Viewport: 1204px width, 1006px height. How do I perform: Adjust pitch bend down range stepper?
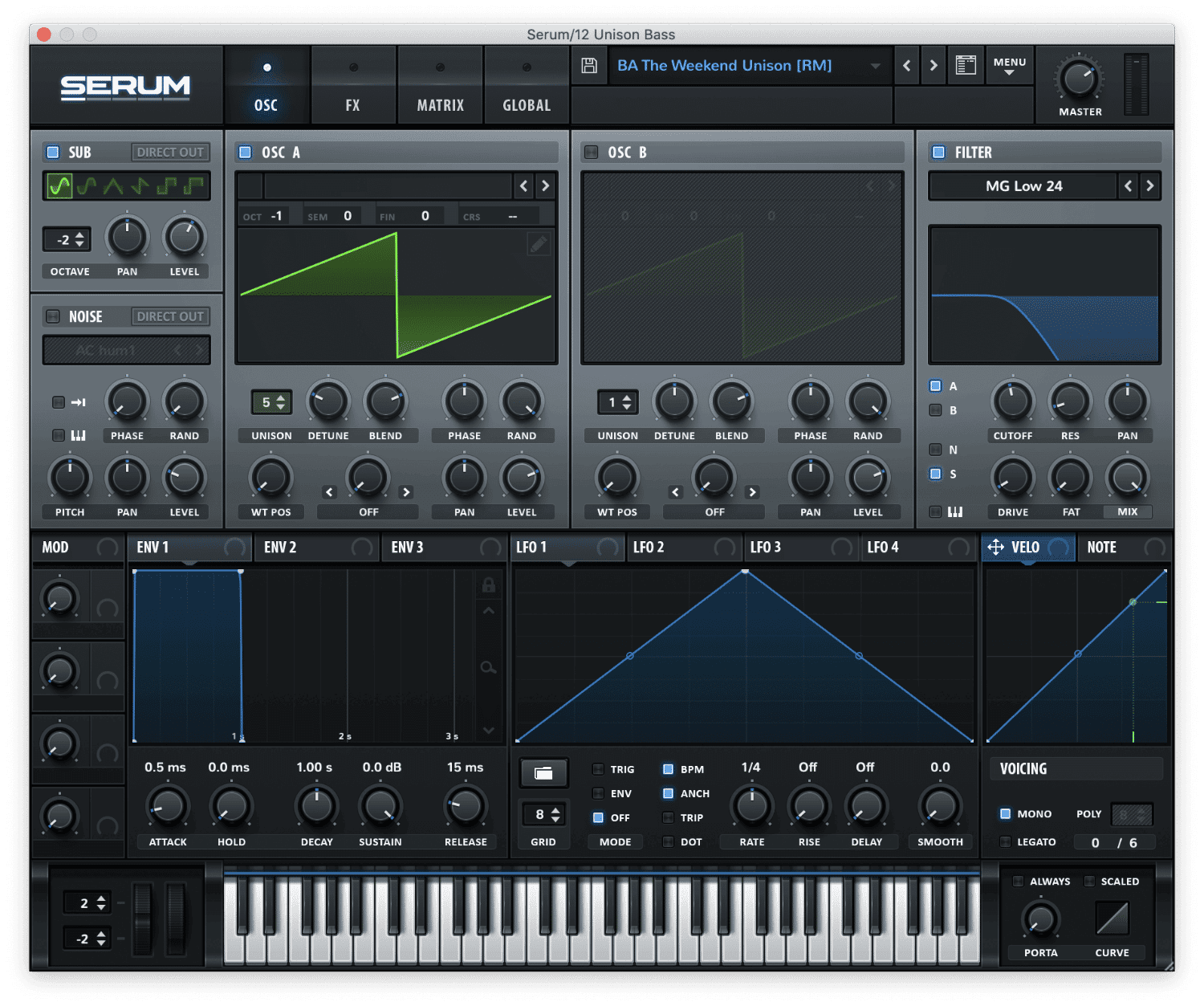(89, 938)
